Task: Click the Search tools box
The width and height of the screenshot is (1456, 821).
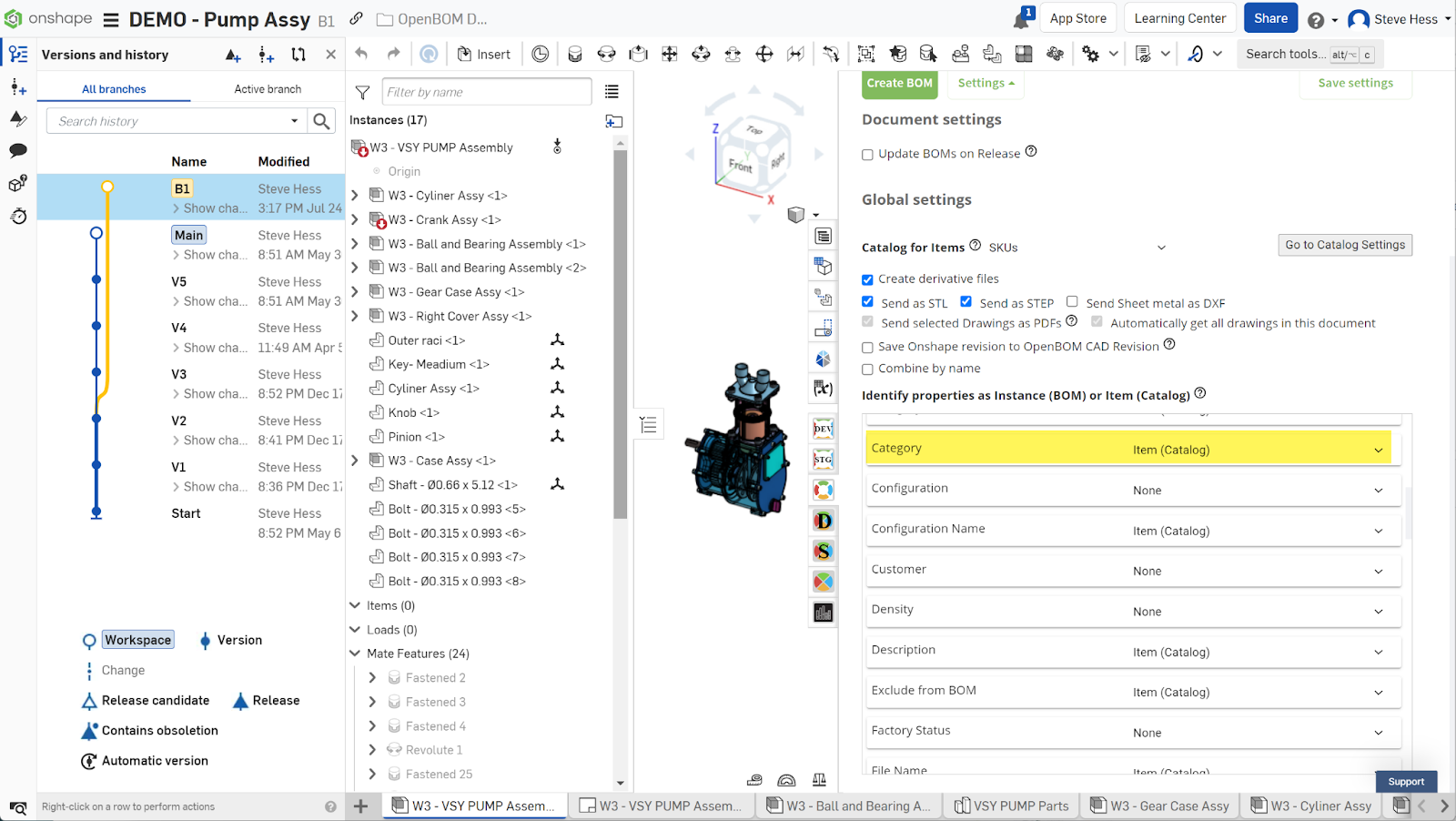Action: click(1309, 55)
